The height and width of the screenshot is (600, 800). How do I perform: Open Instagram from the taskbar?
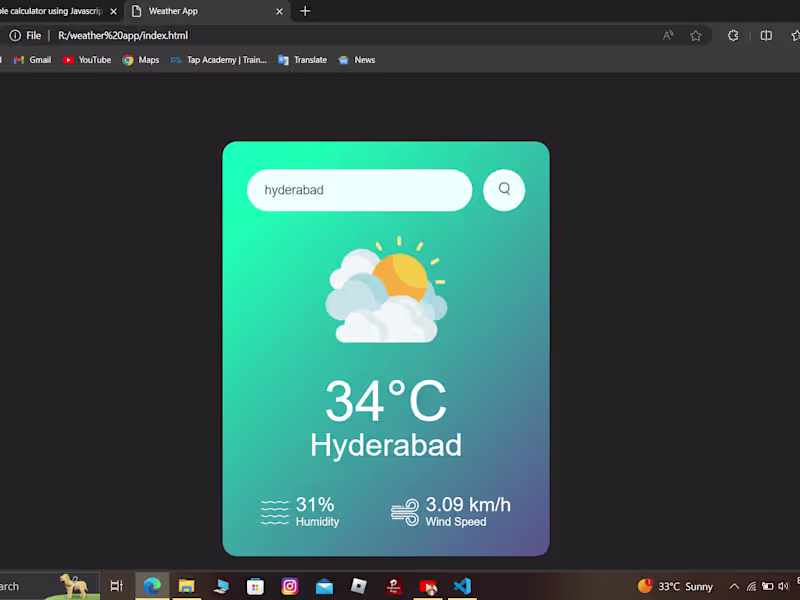[x=289, y=586]
